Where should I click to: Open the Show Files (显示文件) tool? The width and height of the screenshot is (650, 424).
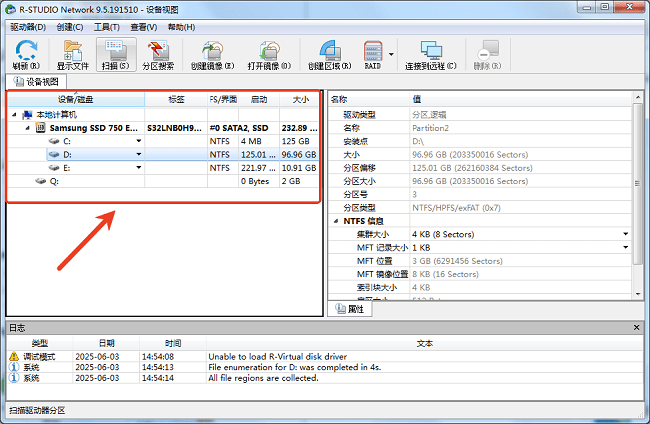(x=73, y=55)
